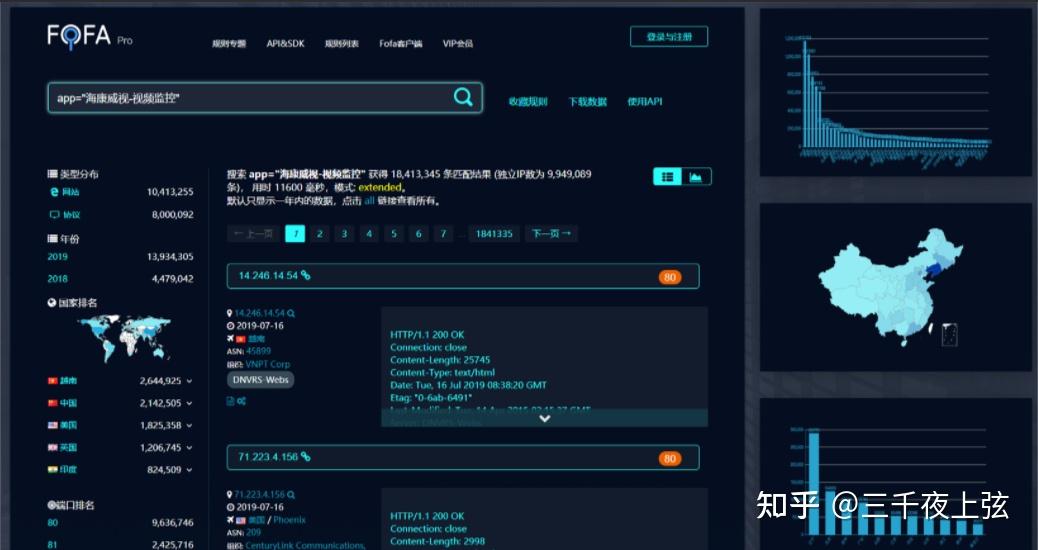Screen dimensions: 1038x550
Task: Filter results by year 2019
Action: point(58,257)
